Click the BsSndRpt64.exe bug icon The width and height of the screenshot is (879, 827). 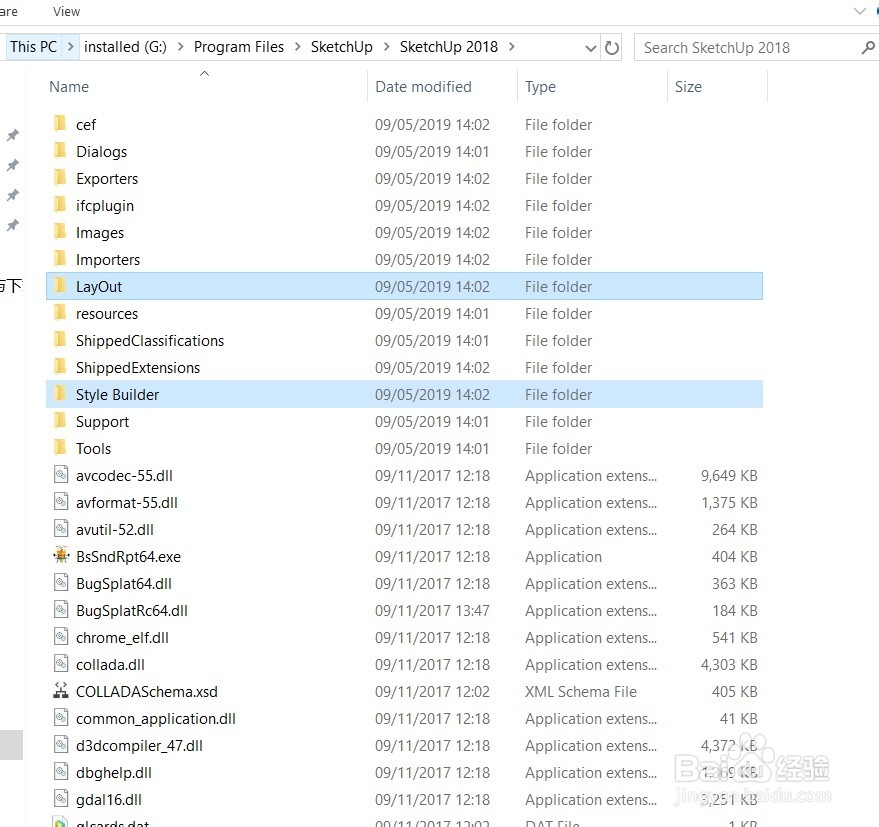click(x=61, y=555)
